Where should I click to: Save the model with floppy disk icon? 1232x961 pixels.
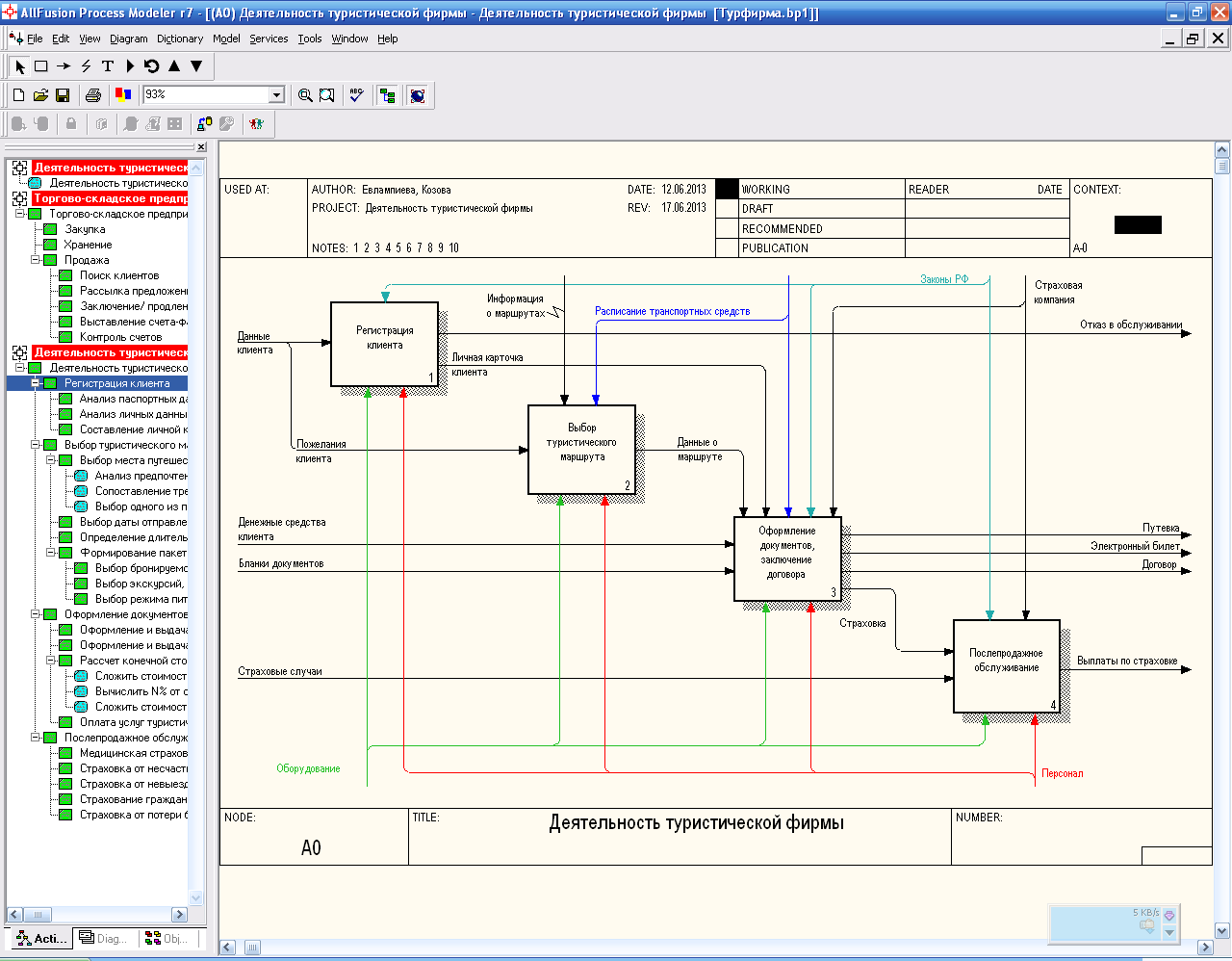point(63,95)
